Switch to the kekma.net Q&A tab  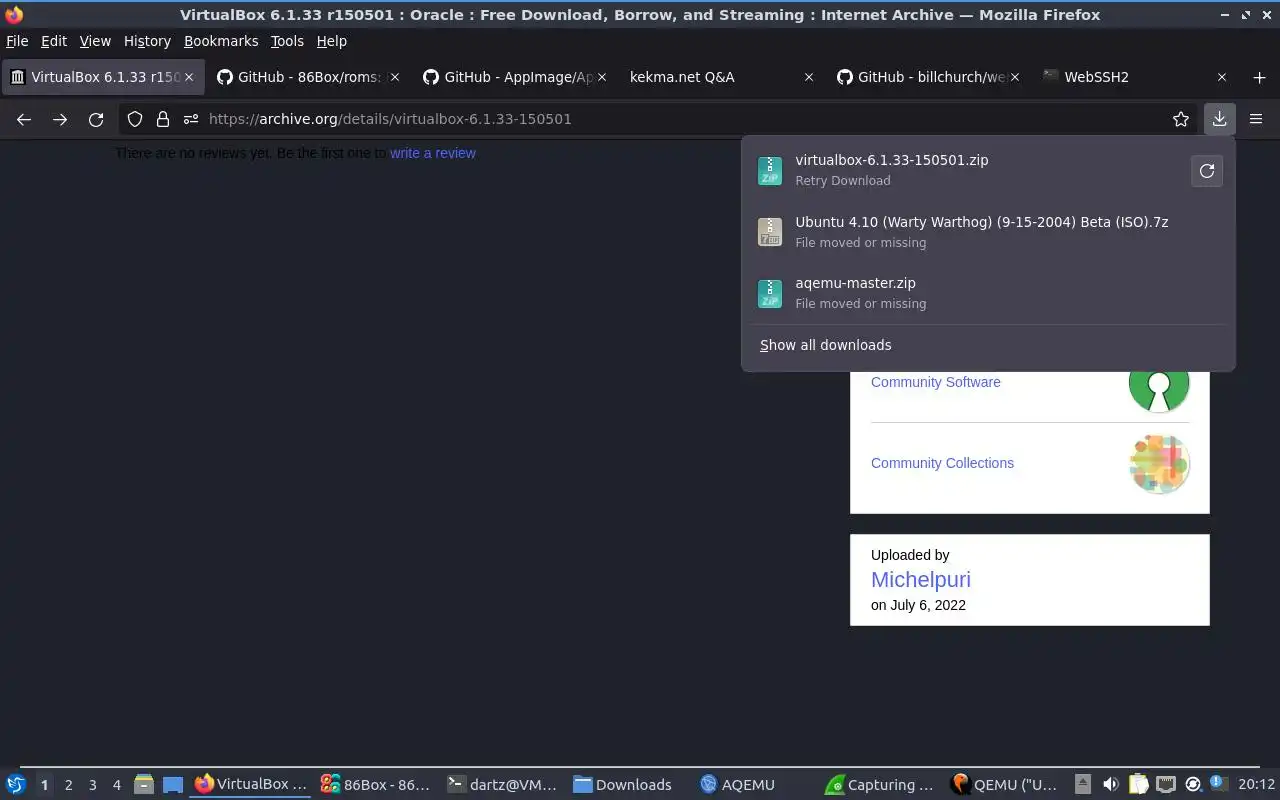(x=722, y=77)
